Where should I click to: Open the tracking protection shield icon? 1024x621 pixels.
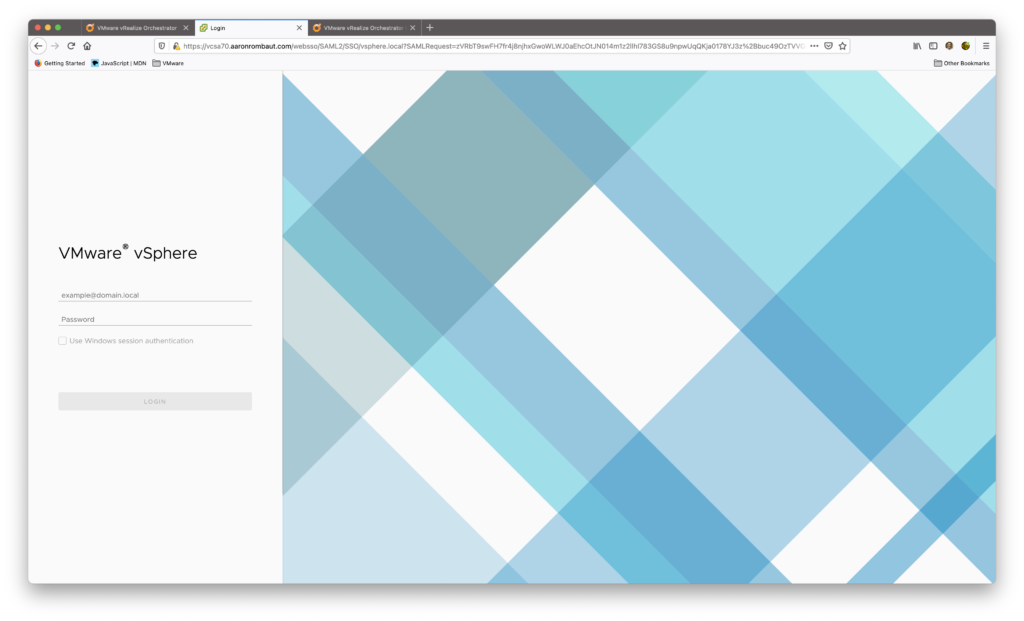tap(163, 46)
